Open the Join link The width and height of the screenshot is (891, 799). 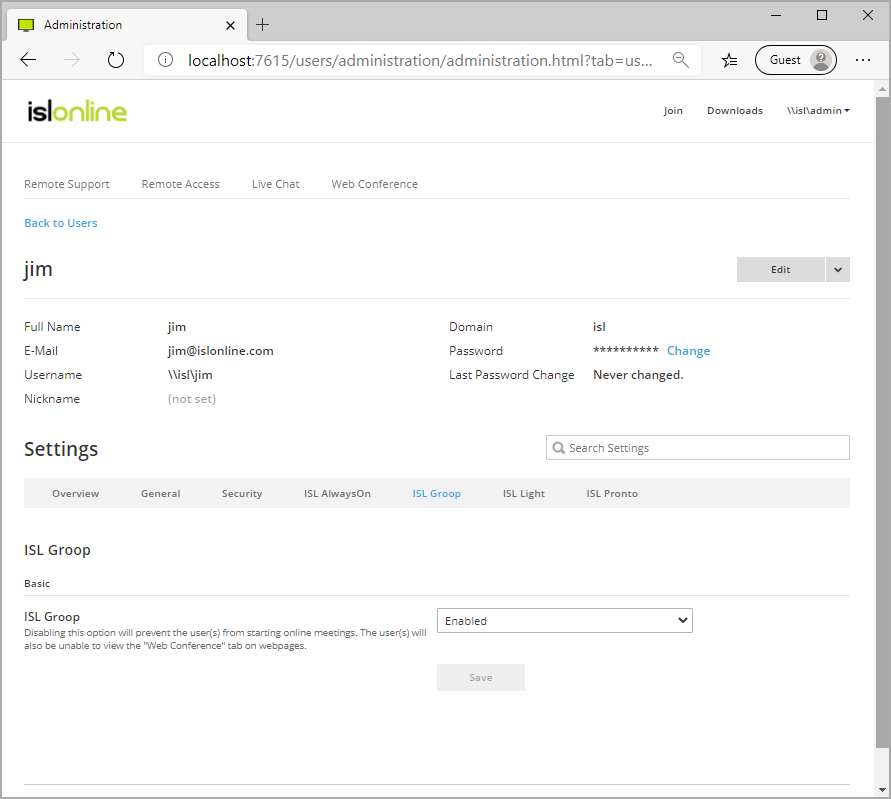click(x=673, y=110)
